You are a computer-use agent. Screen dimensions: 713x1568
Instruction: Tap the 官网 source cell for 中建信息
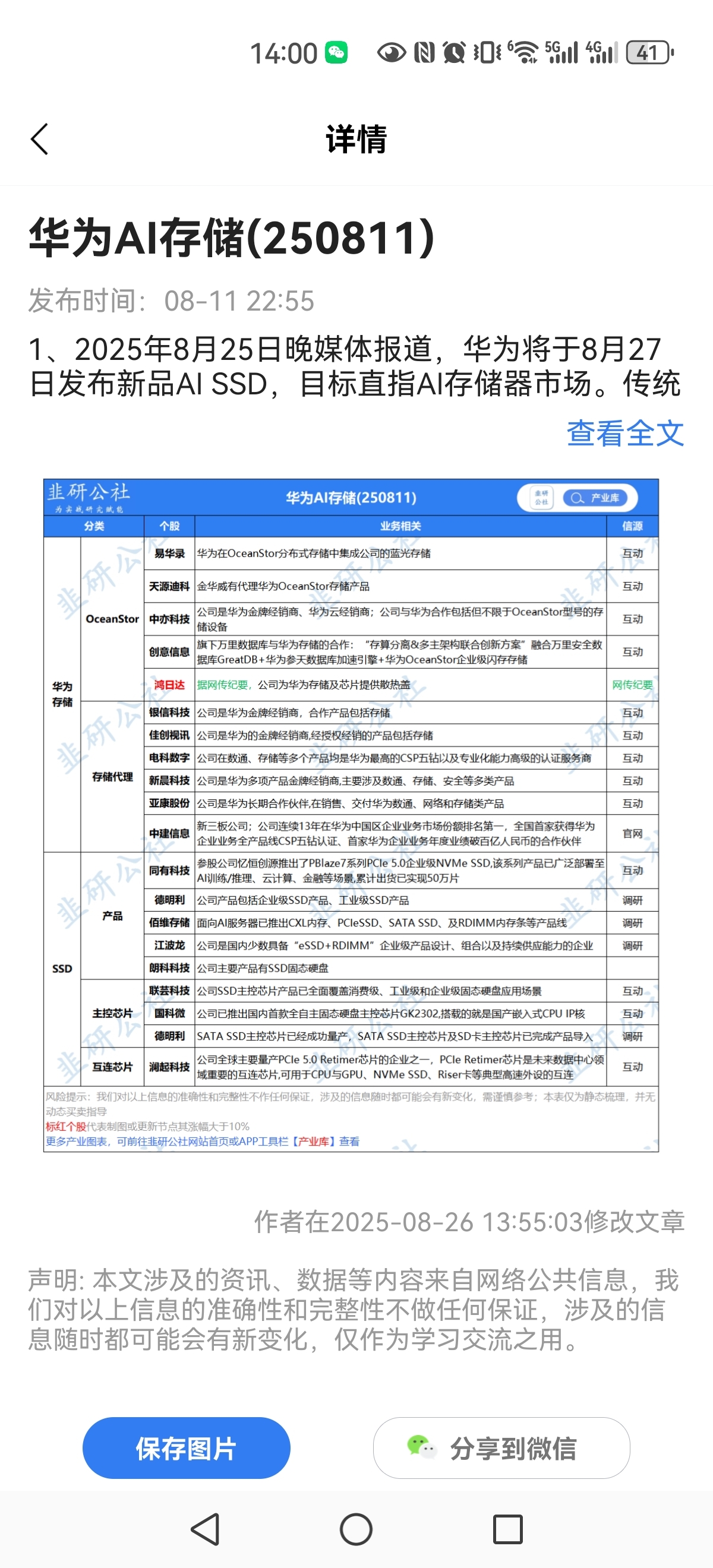(633, 833)
